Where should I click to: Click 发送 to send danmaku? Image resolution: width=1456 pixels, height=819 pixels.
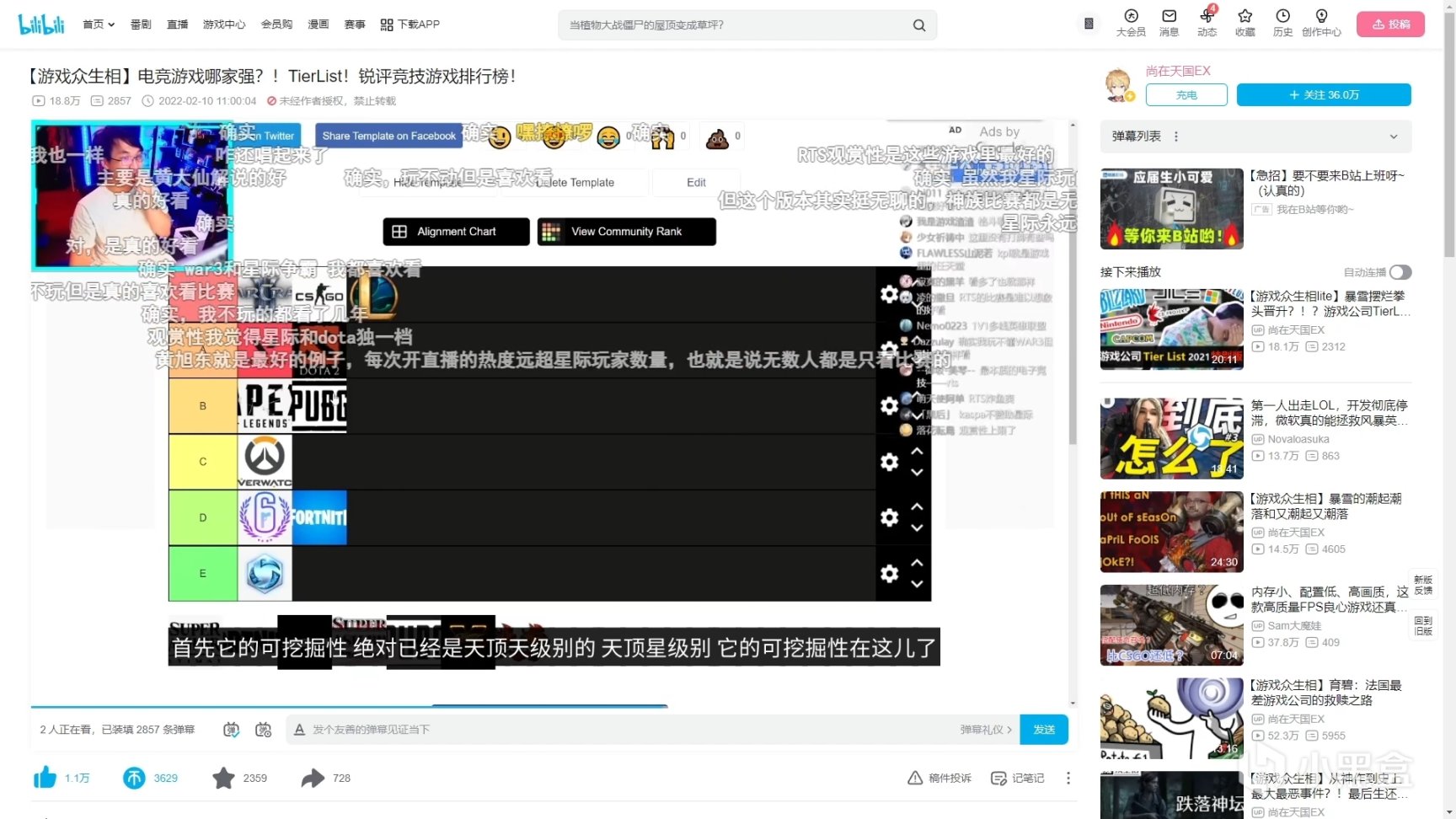click(1044, 730)
